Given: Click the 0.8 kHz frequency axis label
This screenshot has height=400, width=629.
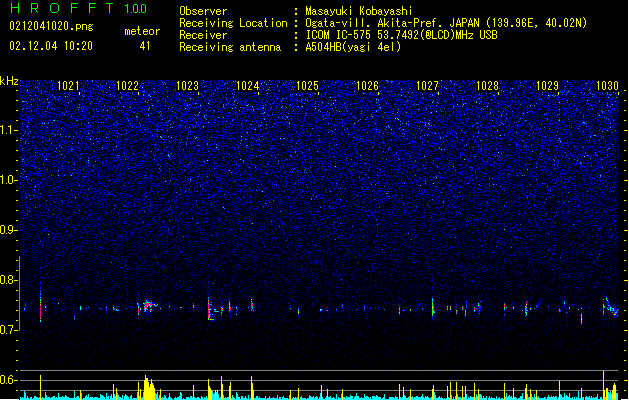Looking at the screenshot, I should [x=8, y=280].
